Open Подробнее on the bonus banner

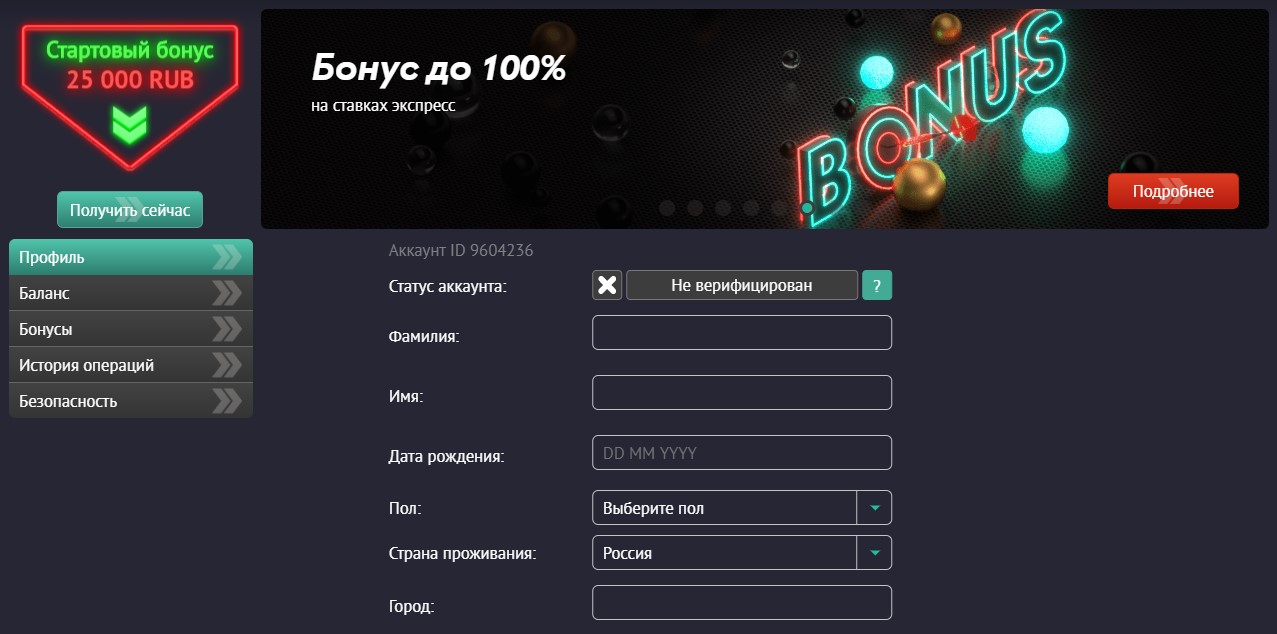click(1172, 190)
